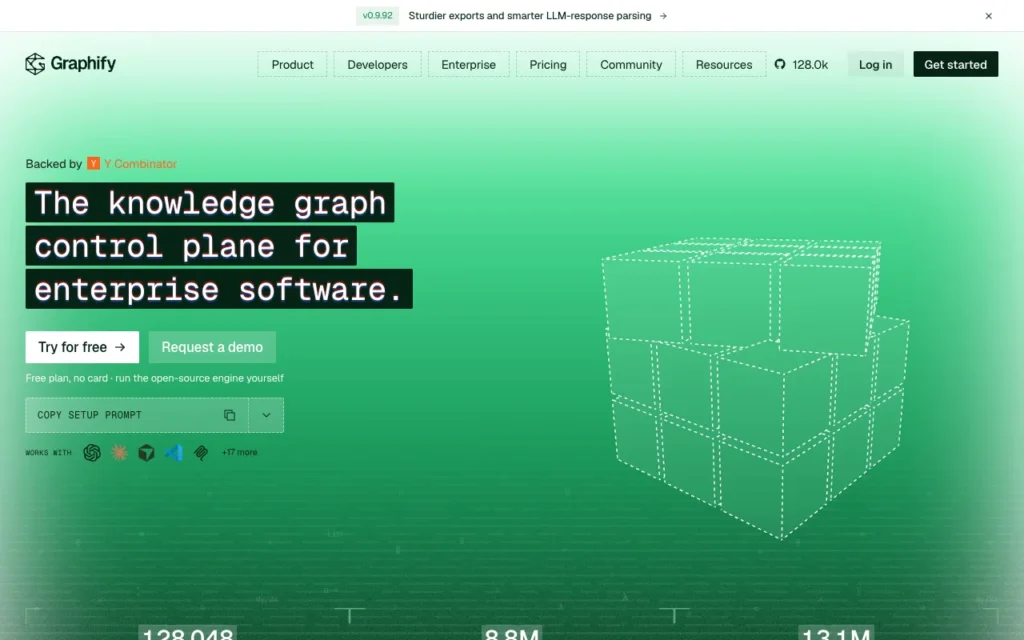Select the Cursor cube icon

pyautogui.click(x=146, y=453)
